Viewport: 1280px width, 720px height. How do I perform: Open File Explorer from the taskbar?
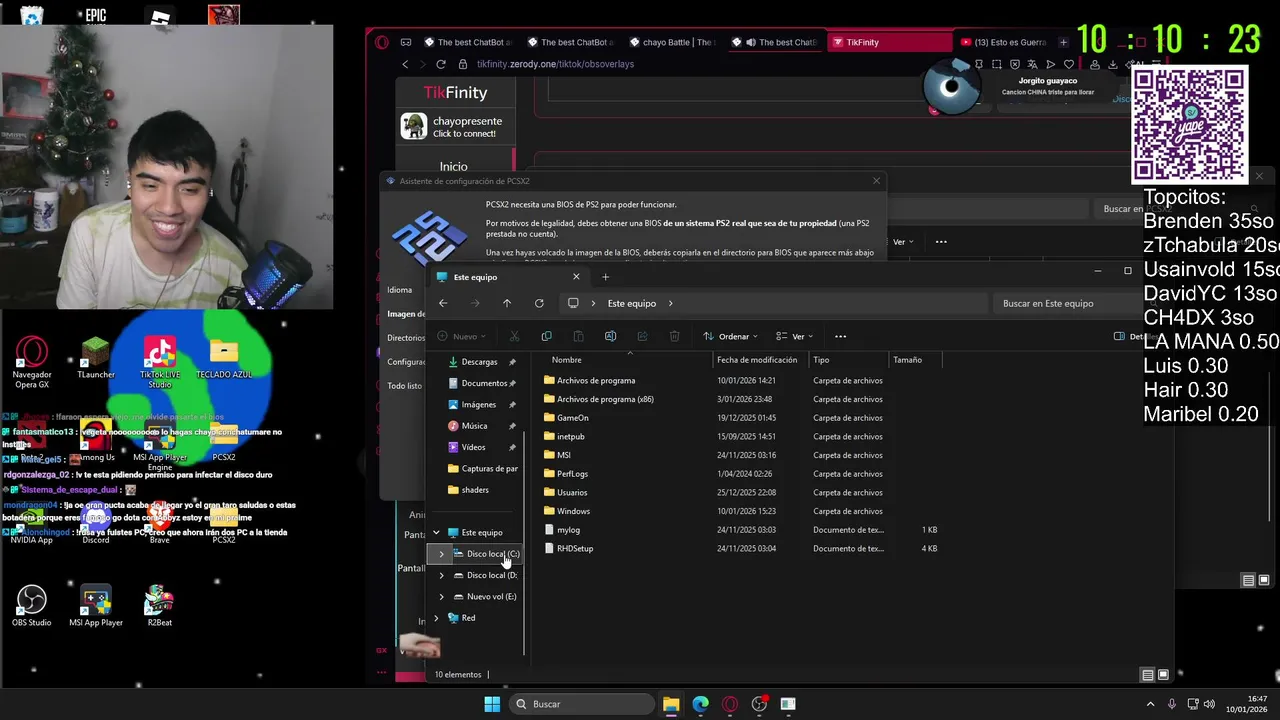(671, 704)
